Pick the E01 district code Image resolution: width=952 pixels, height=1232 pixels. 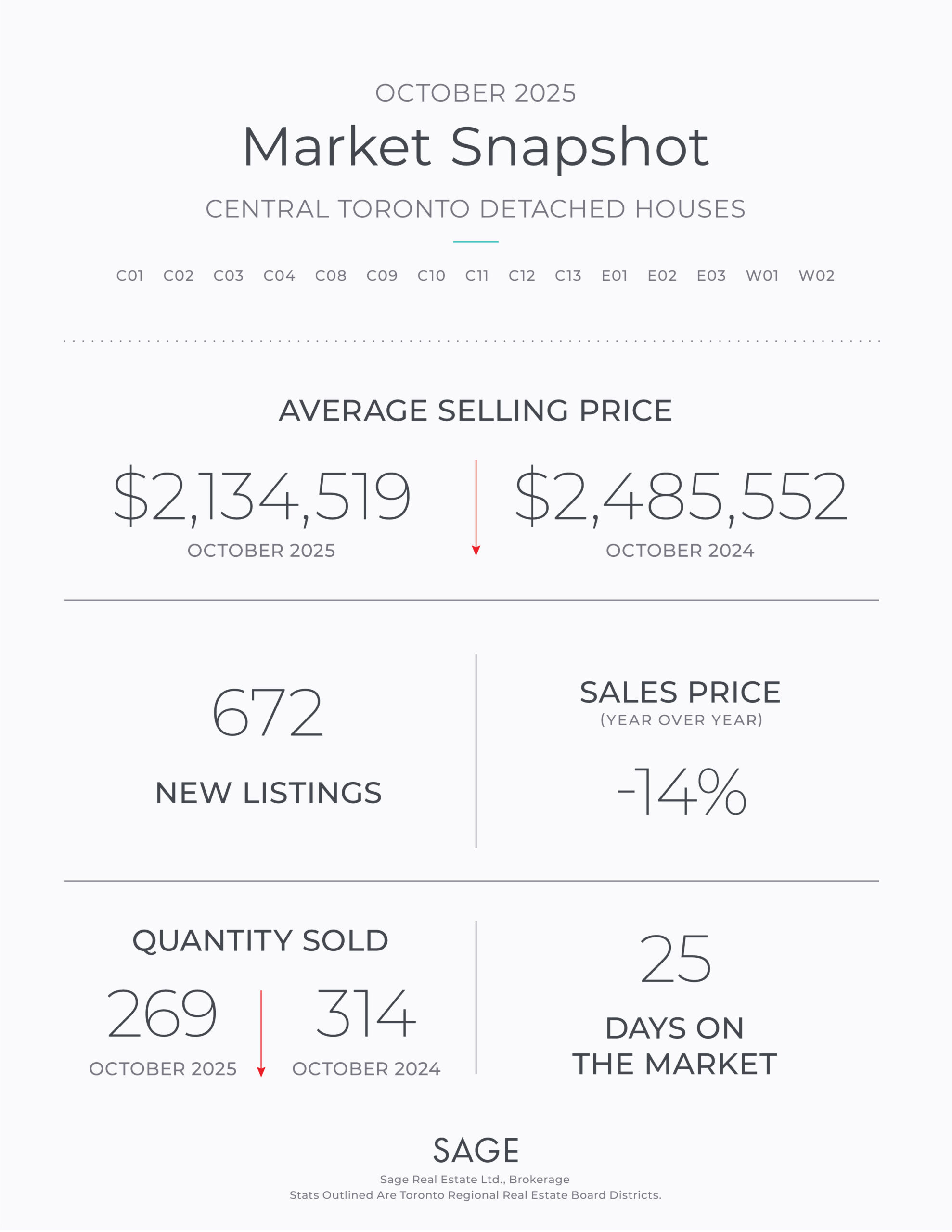[x=615, y=276]
